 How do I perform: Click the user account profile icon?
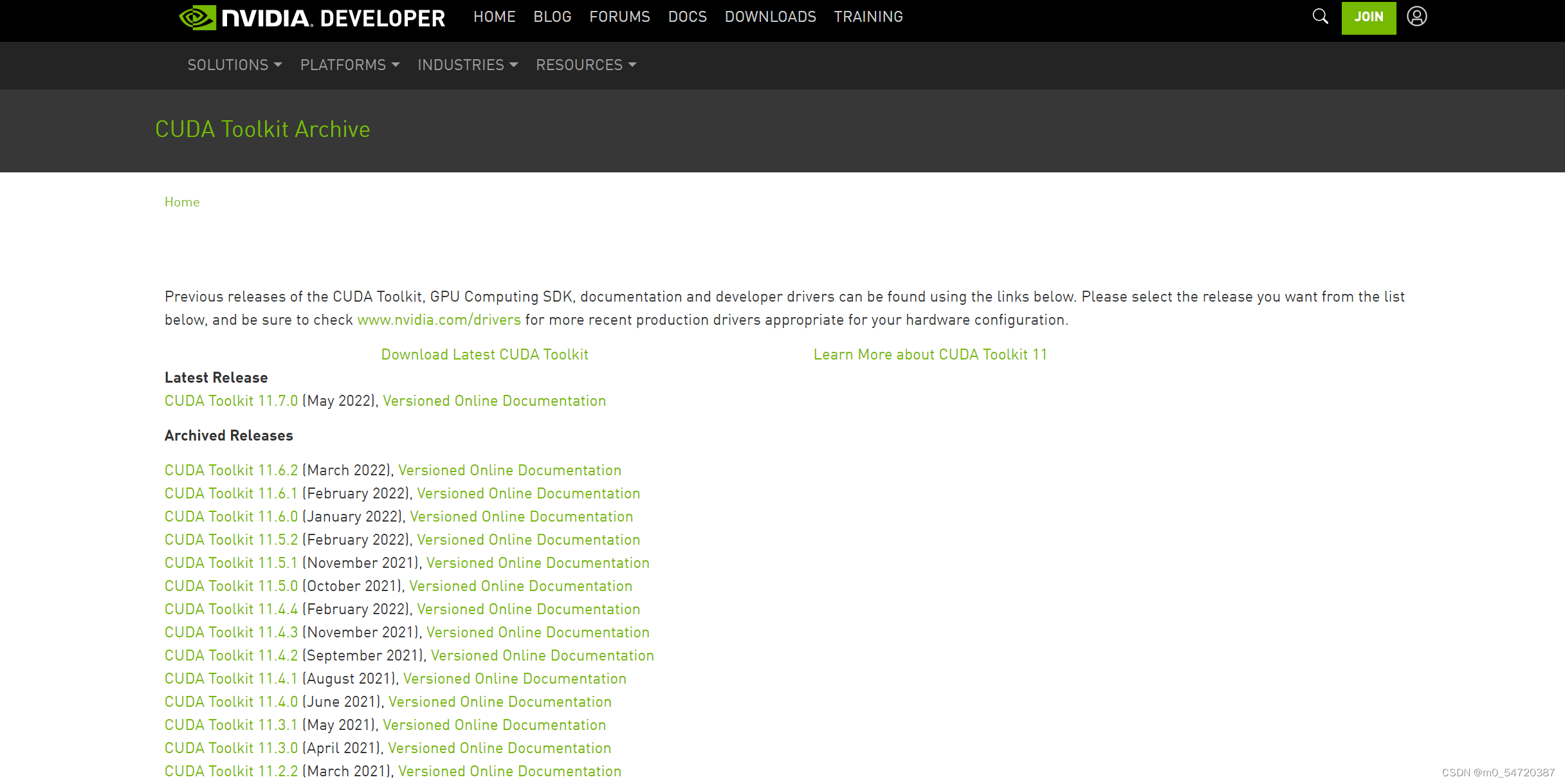[1416, 17]
